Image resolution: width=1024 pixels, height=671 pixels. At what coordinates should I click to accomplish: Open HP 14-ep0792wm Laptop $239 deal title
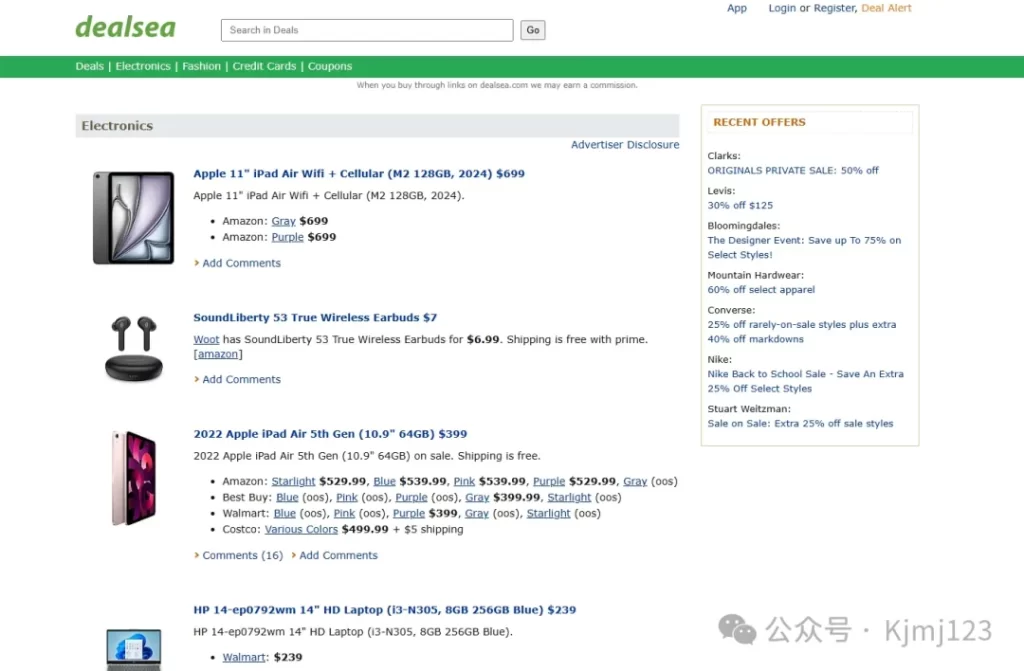(385, 610)
